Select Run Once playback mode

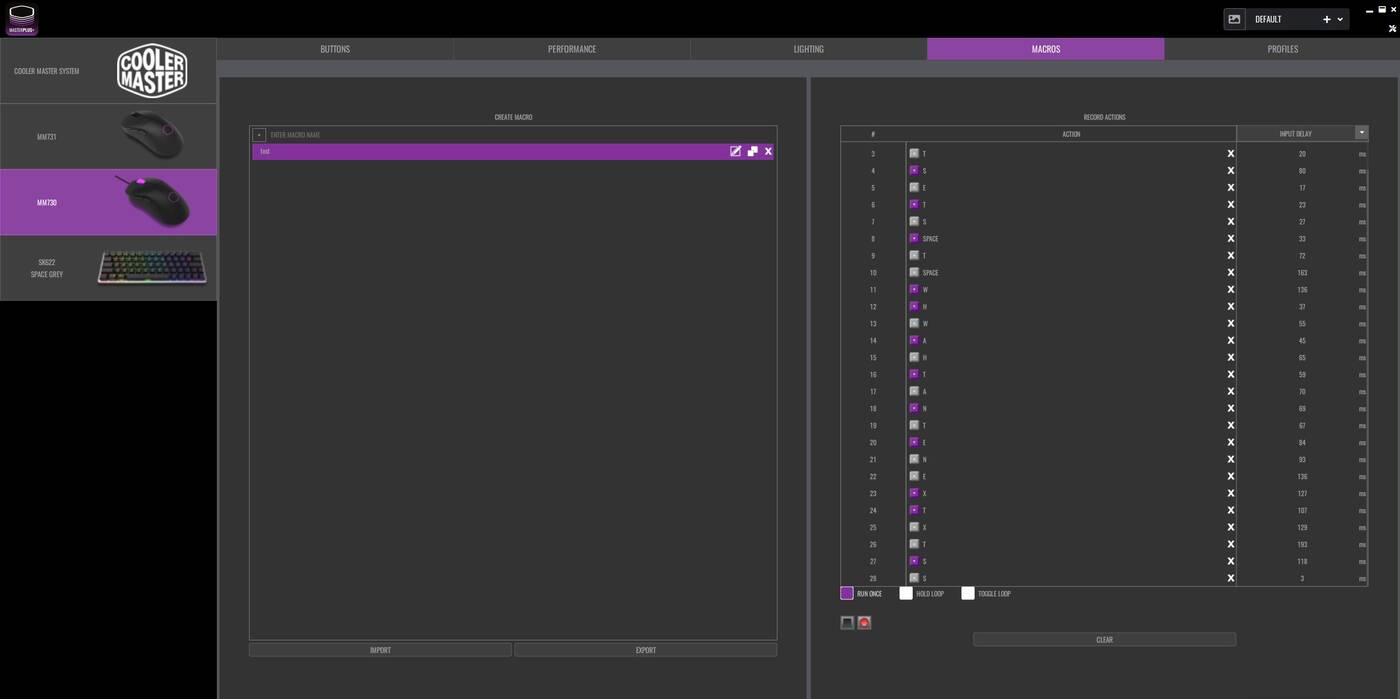(847, 593)
